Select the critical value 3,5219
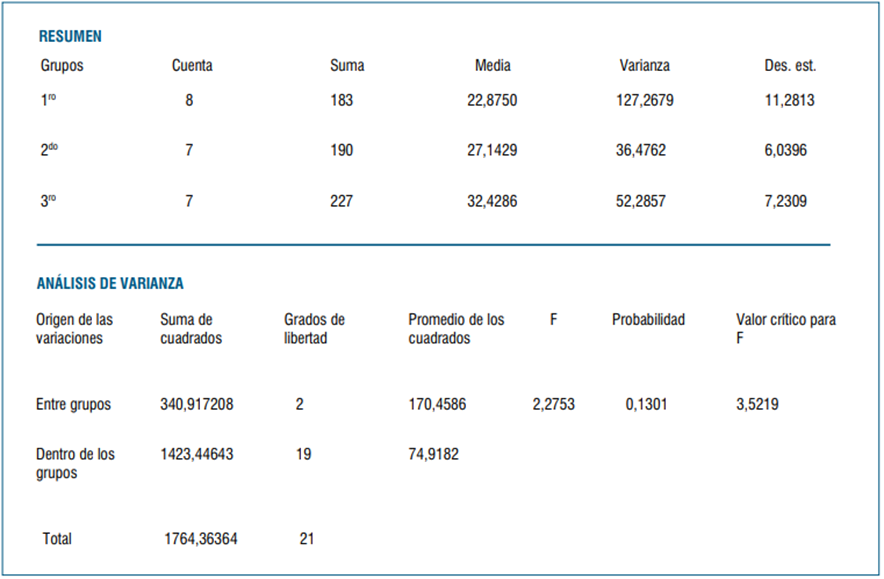The width and height of the screenshot is (884, 579). click(x=757, y=405)
